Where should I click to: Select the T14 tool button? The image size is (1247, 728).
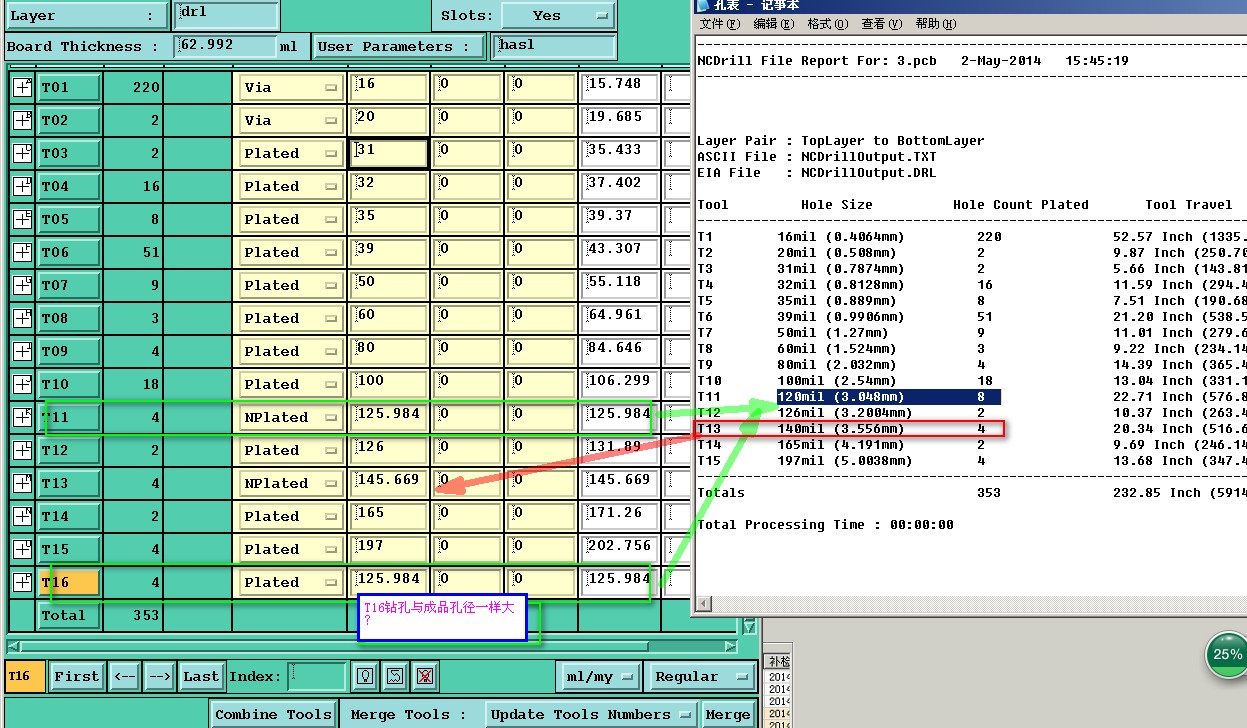tap(68, 517)
